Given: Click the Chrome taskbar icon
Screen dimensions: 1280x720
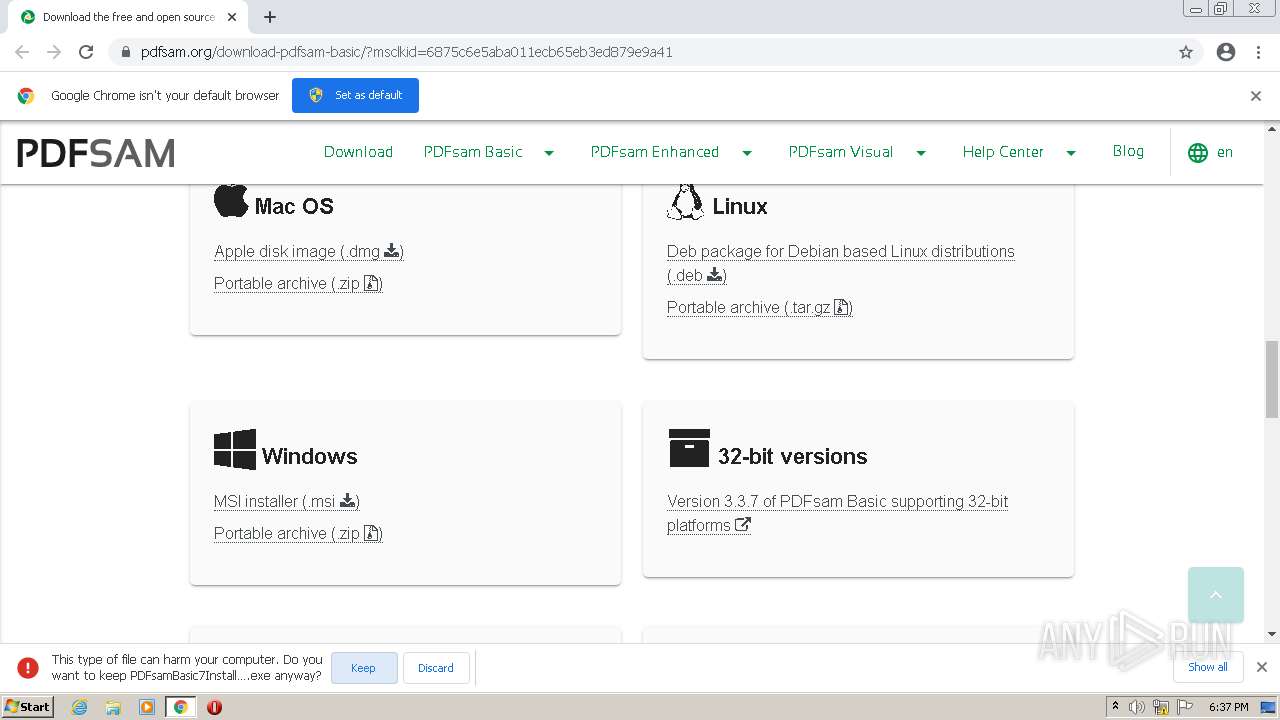Looking at the screenshot, I should point(181,707).
